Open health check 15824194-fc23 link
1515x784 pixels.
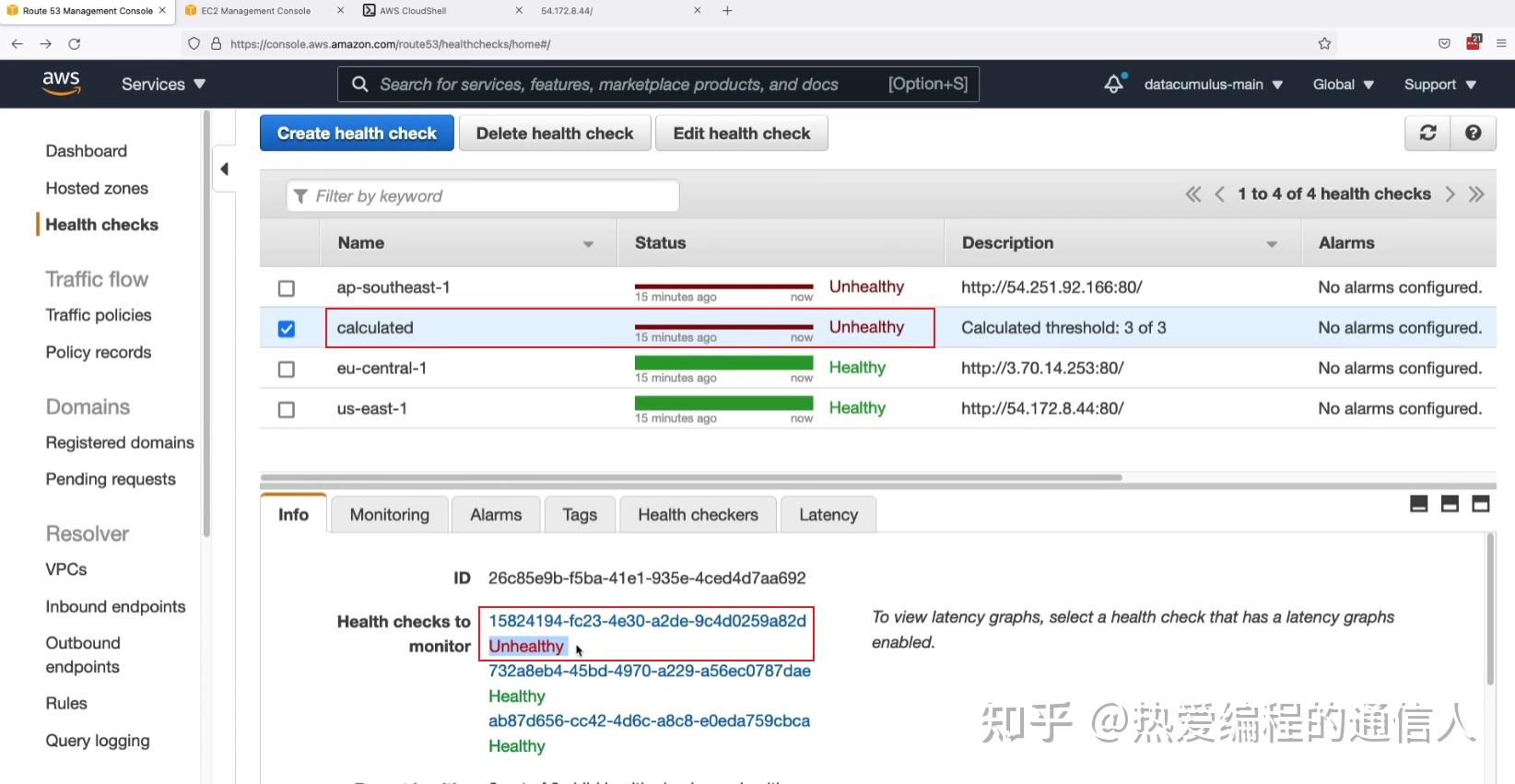click(647, 621)
